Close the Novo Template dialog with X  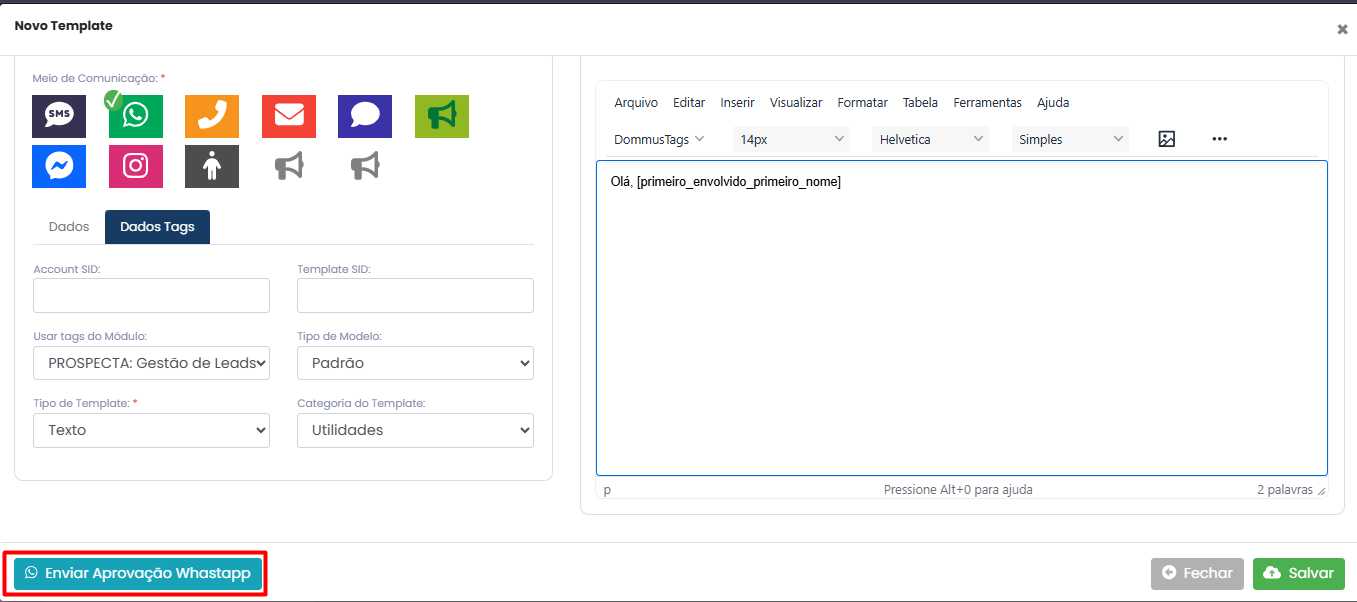coord(1342,29)
